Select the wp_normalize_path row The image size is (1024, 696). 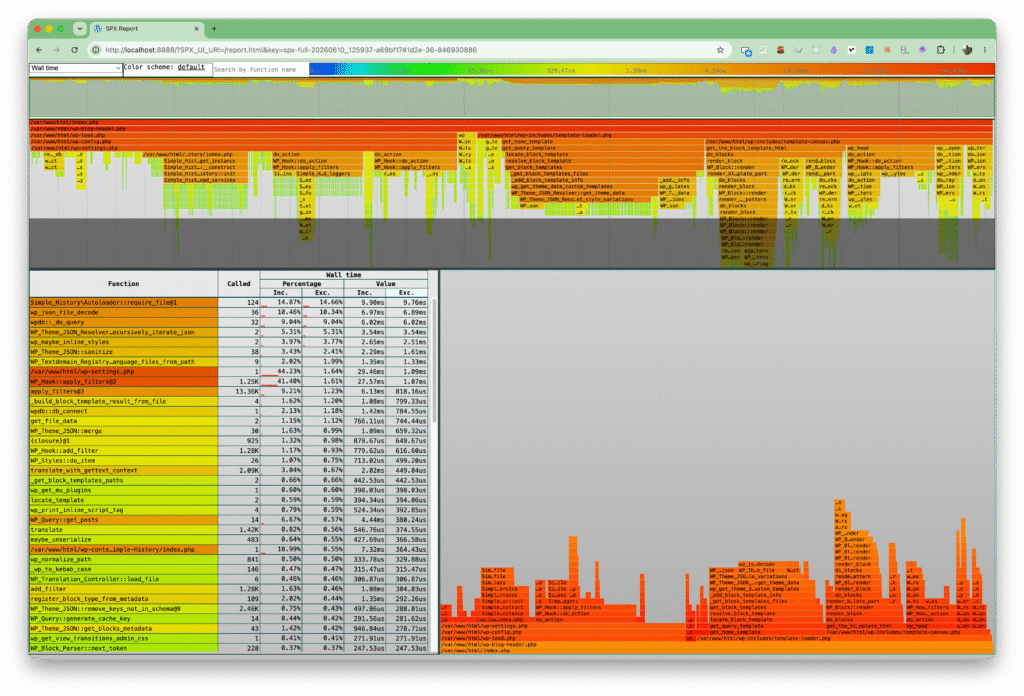coord(229,560)
